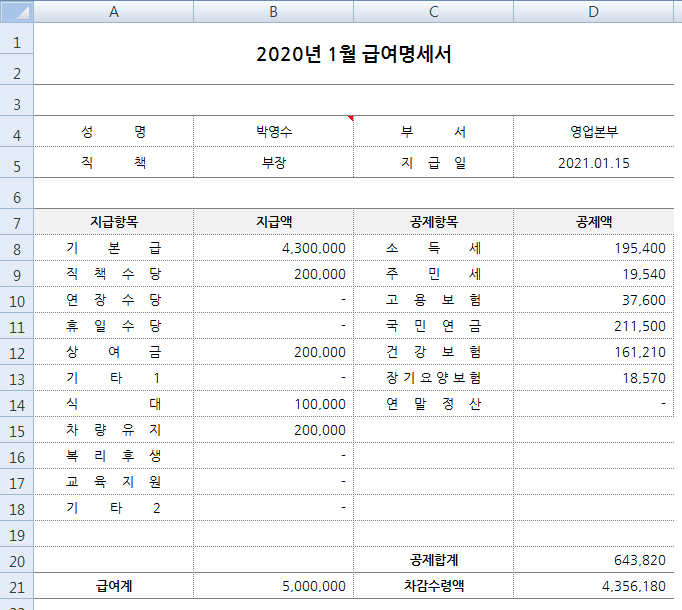Select the 상여금 amount cell in row 12
The height and width of the screenshot is (610, 682).
[x=273, y=352]
